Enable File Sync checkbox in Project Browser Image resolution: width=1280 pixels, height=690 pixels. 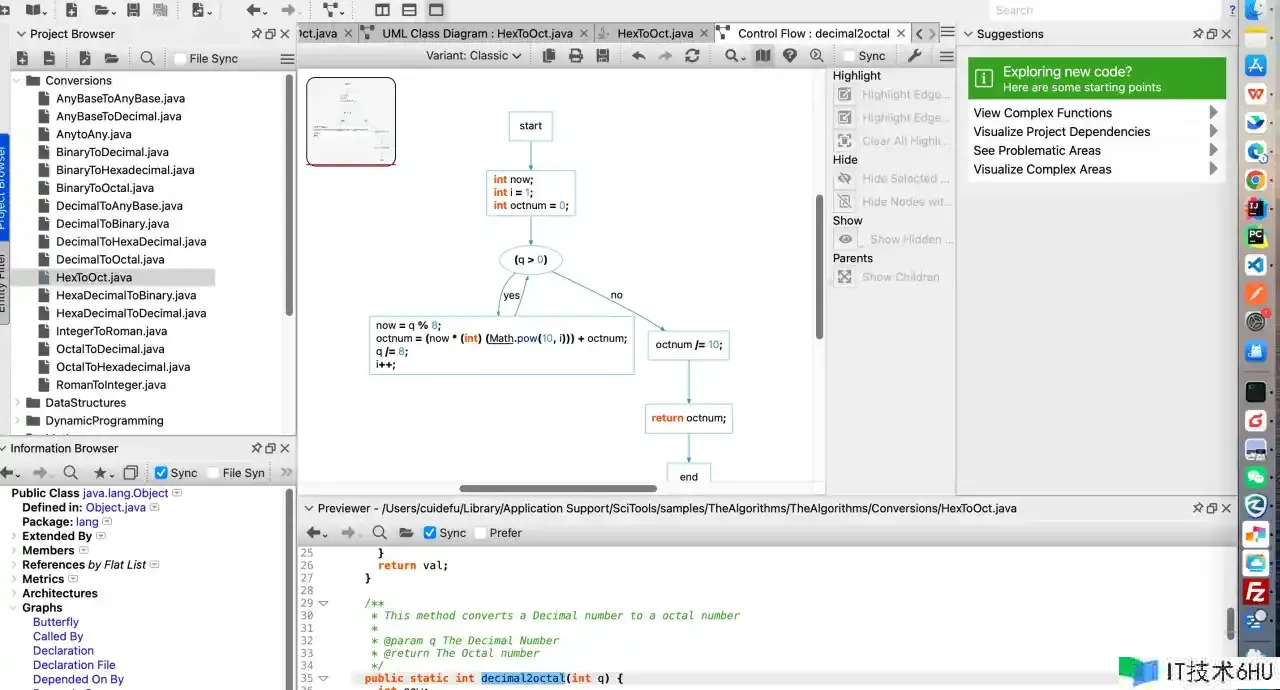click(181, 59)
